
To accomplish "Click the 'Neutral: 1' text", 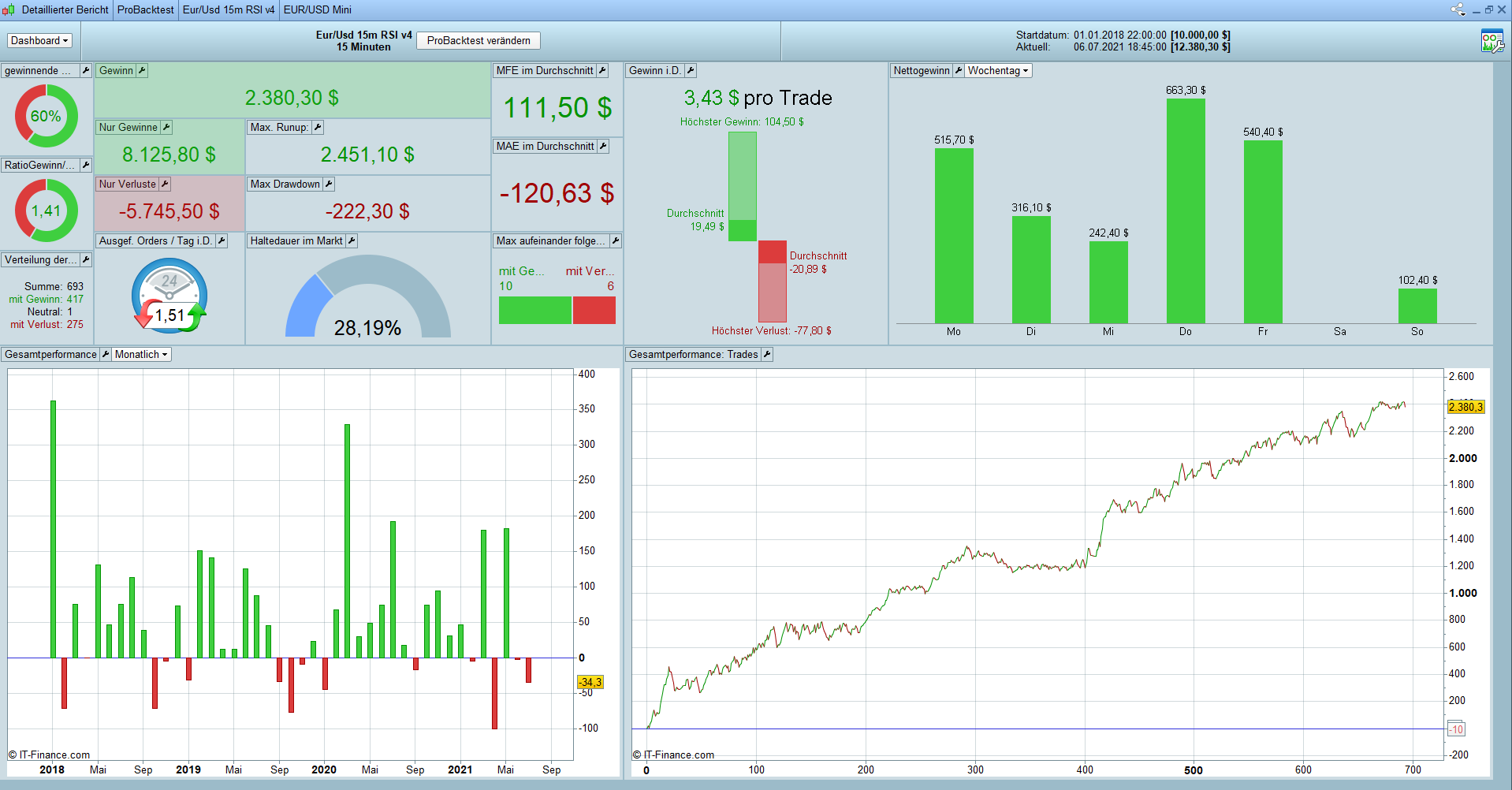I will click(50, 311).
